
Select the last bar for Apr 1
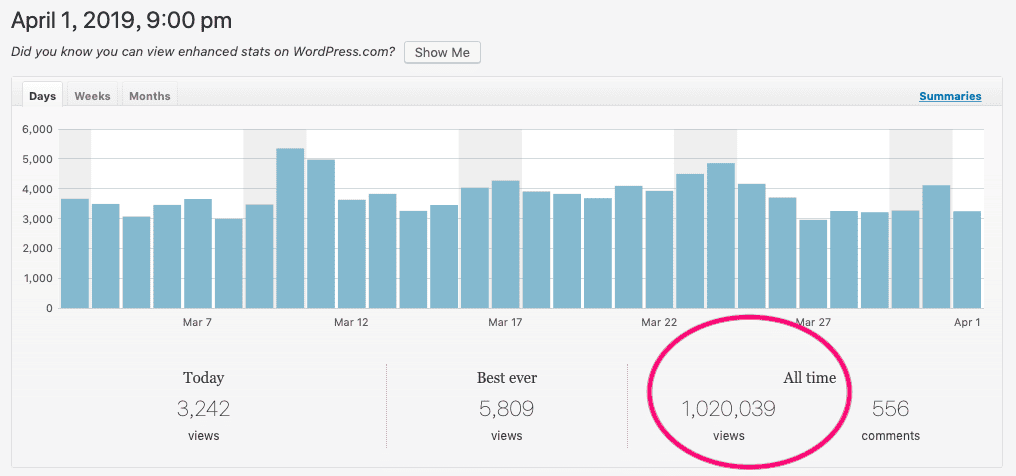967,260
